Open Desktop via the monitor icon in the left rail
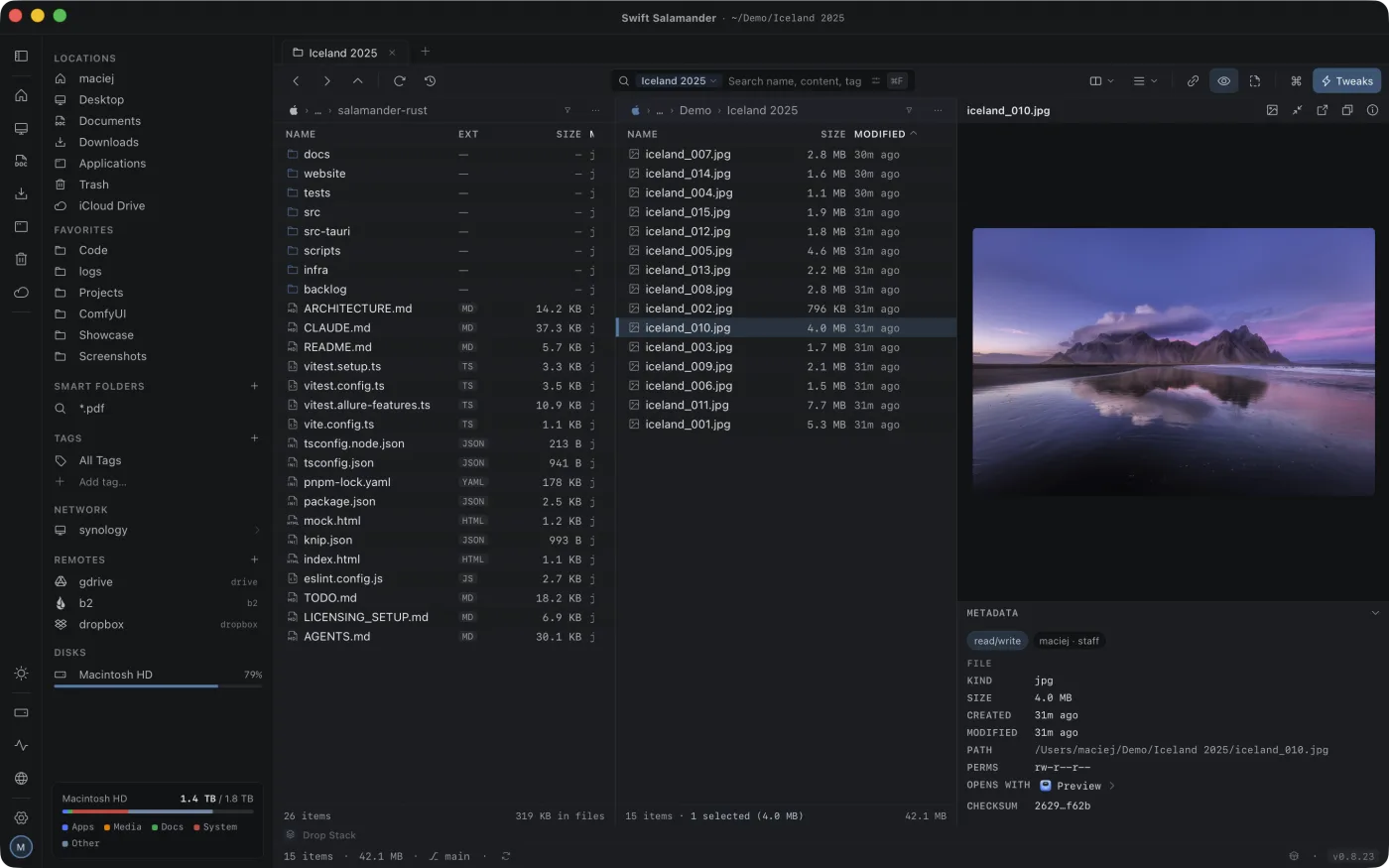 [21, 129]
